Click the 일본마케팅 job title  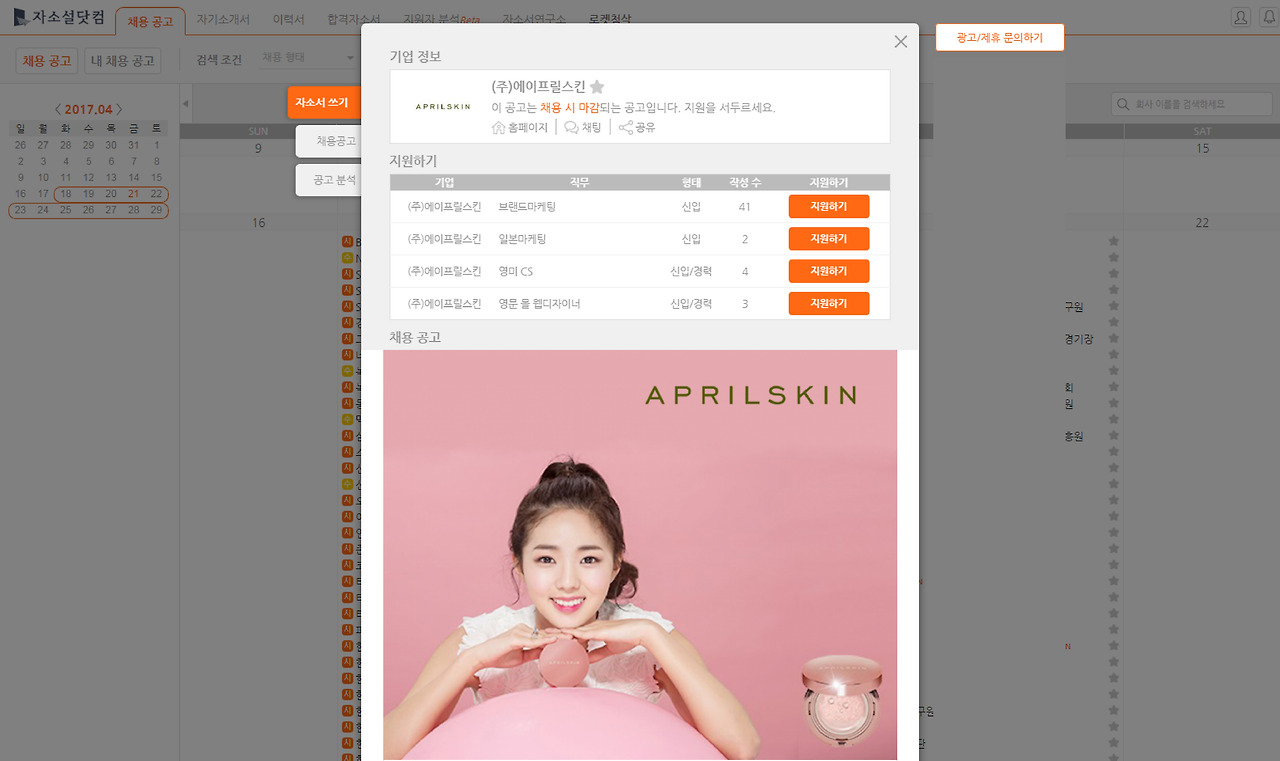522,239
